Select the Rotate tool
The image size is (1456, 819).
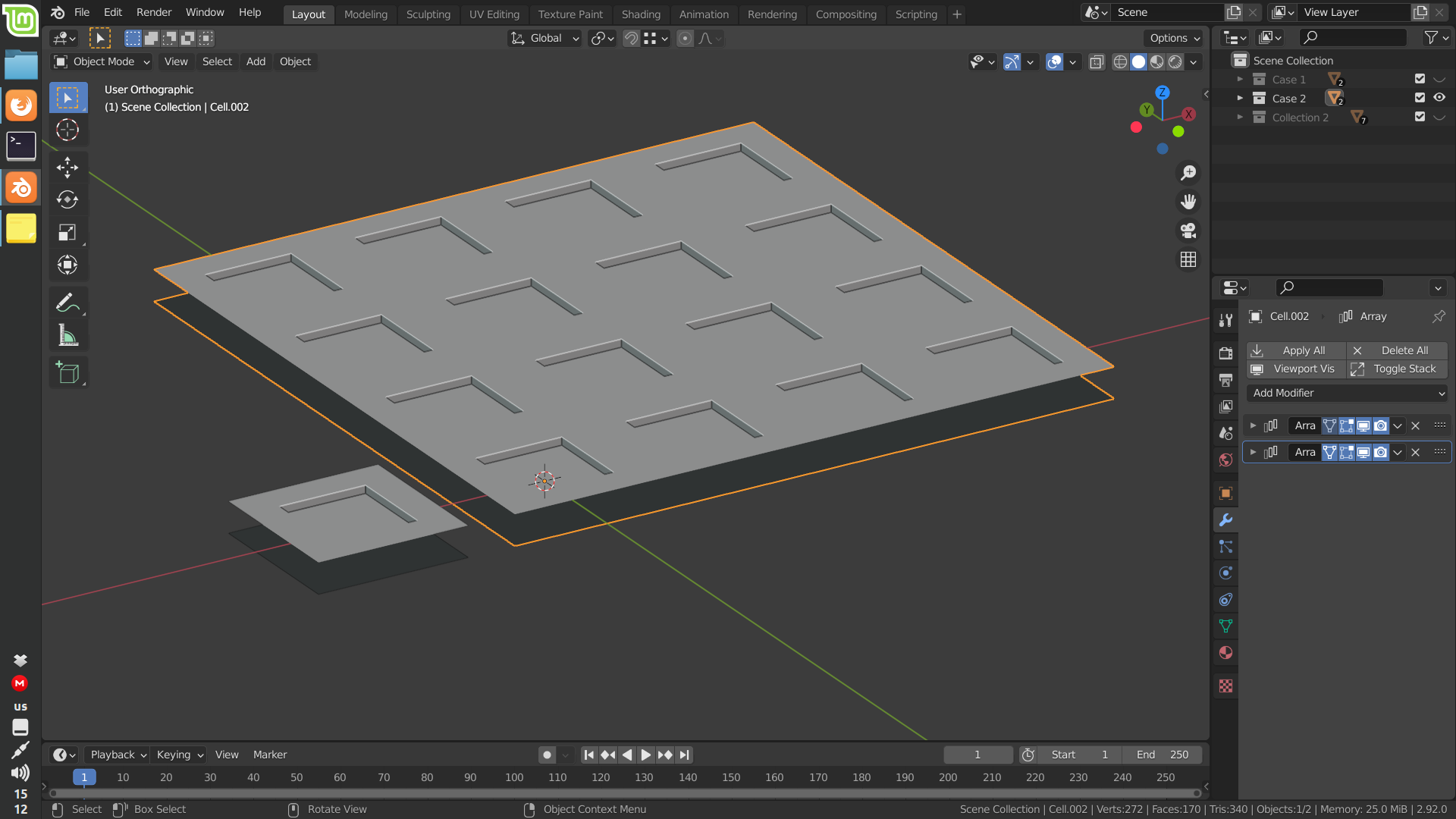[67, 199]
